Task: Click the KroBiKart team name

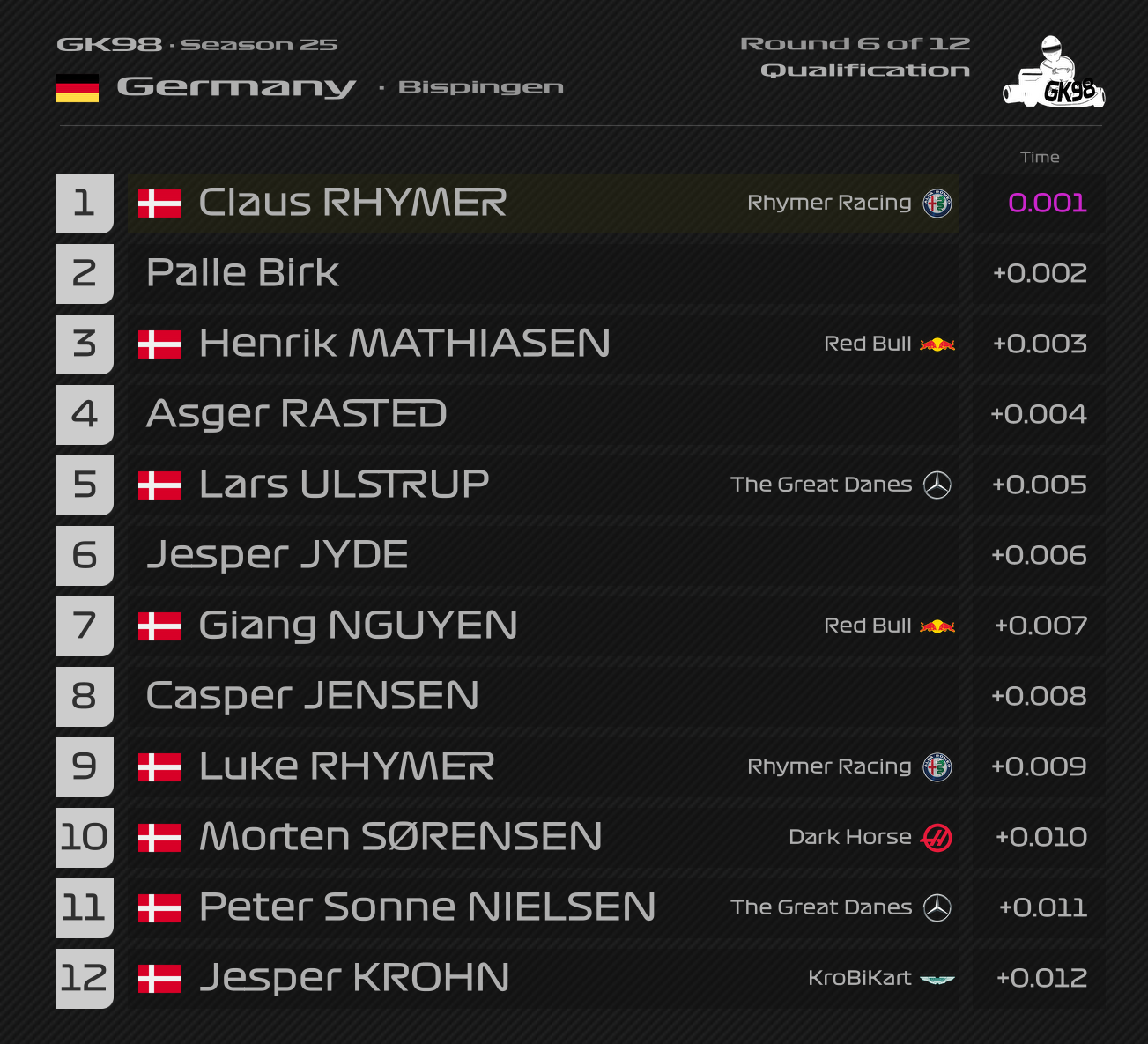Action: 859,978
